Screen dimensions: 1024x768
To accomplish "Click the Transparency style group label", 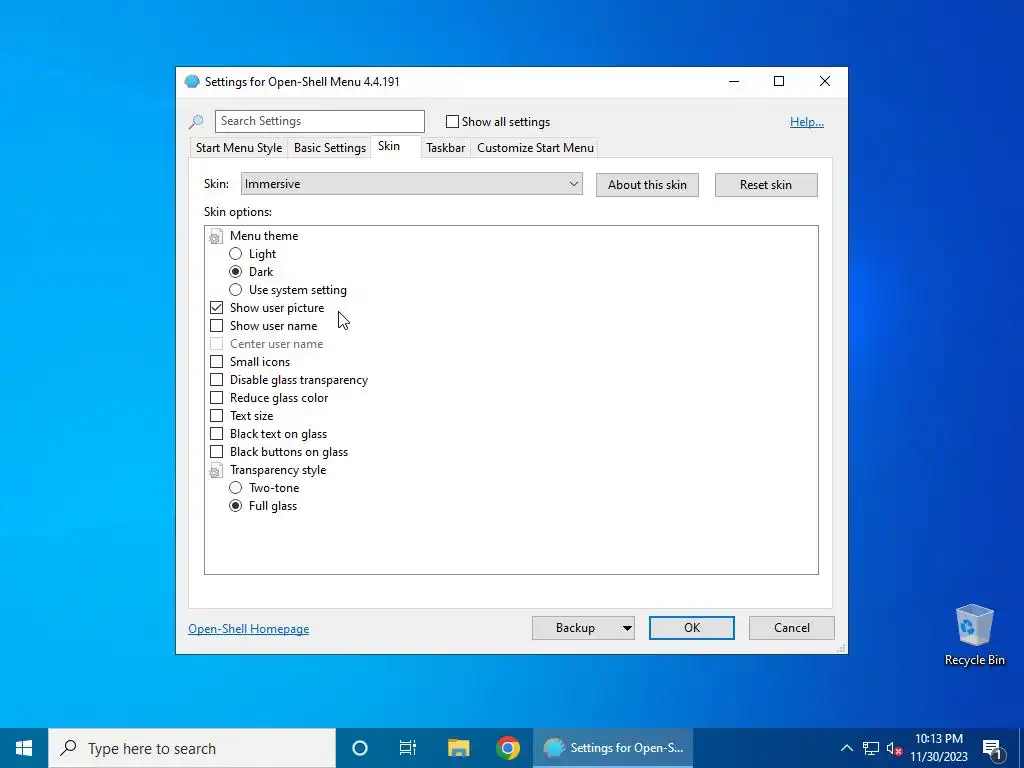I will pyautogui.click(x=278, y=470).
